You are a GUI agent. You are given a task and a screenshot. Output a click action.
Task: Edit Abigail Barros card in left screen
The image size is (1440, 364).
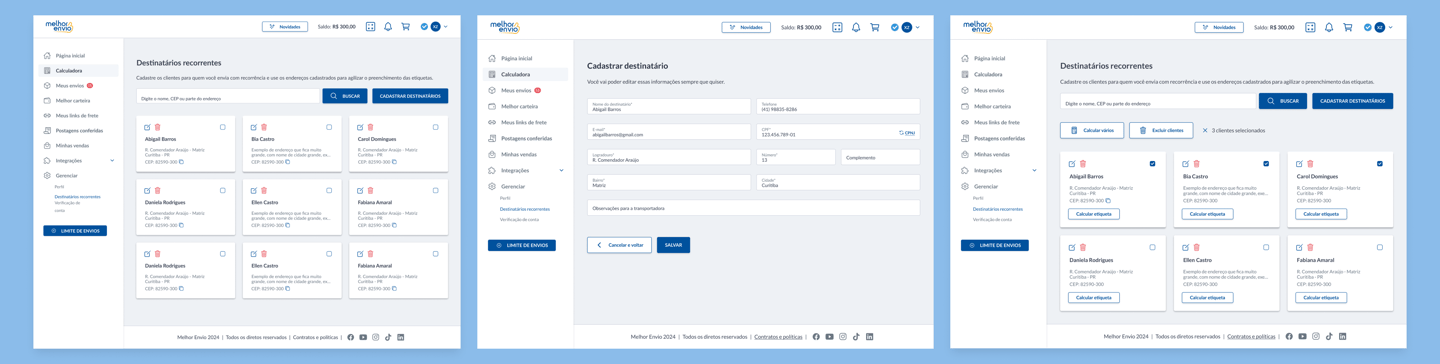pyautogui.click(x=147, y=127)
